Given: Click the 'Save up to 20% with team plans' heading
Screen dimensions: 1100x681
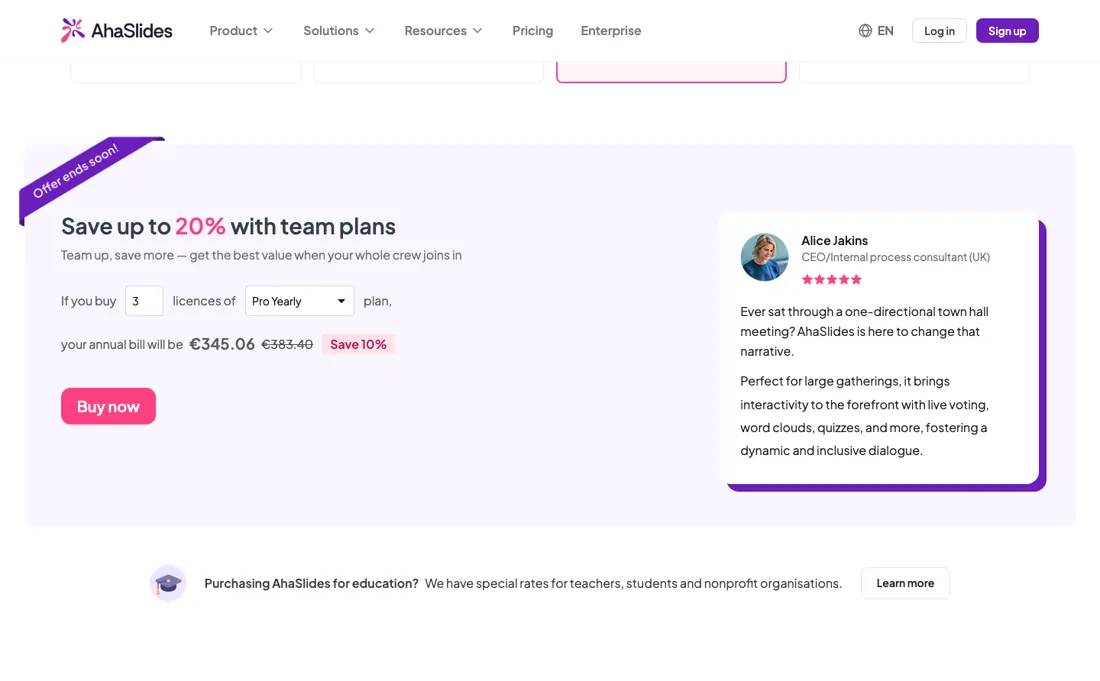Looking at the screenshot, I should coord(228,226).
